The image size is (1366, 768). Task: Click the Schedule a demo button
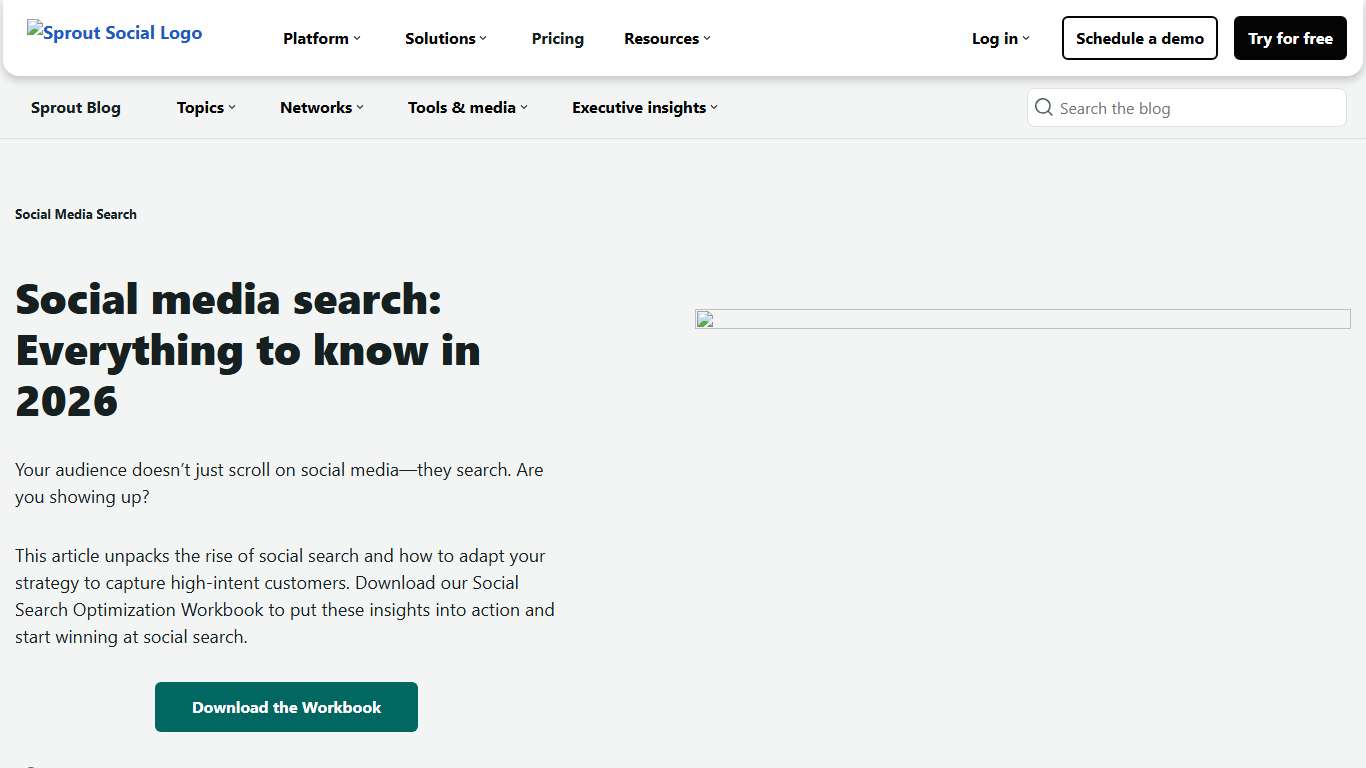1139,38
